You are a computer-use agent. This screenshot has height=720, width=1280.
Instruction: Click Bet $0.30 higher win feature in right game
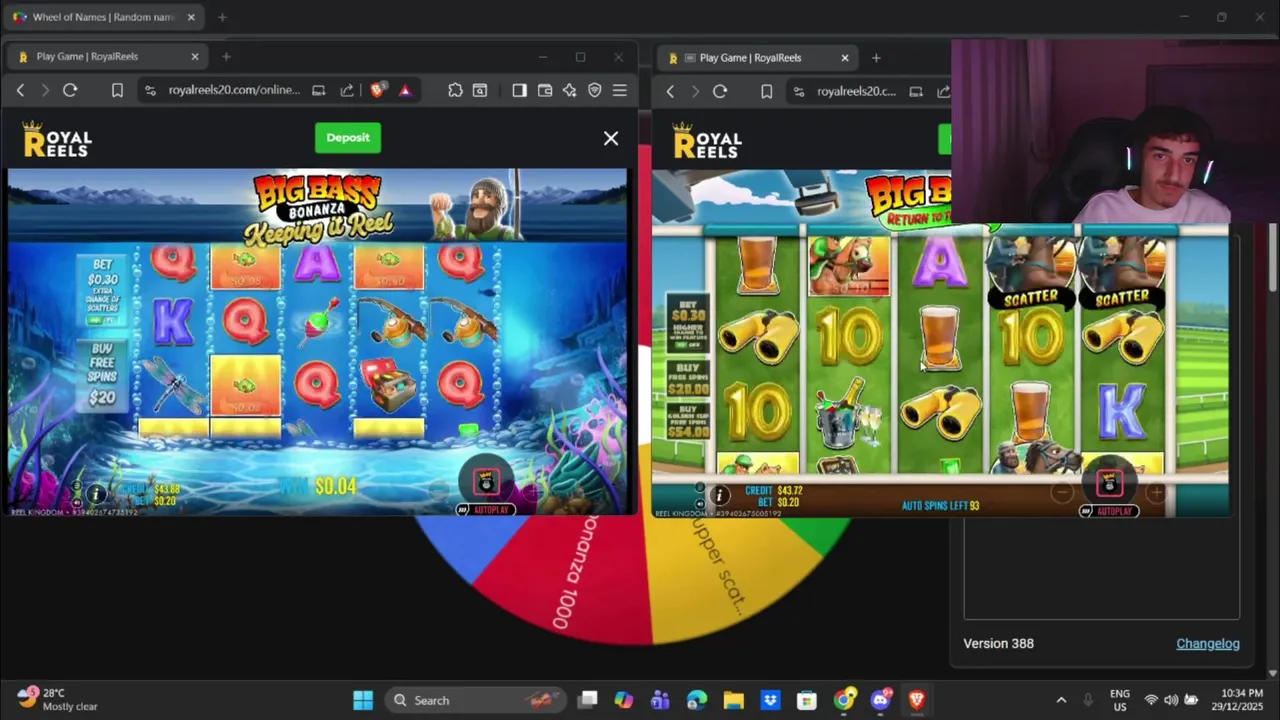[688, 321]
